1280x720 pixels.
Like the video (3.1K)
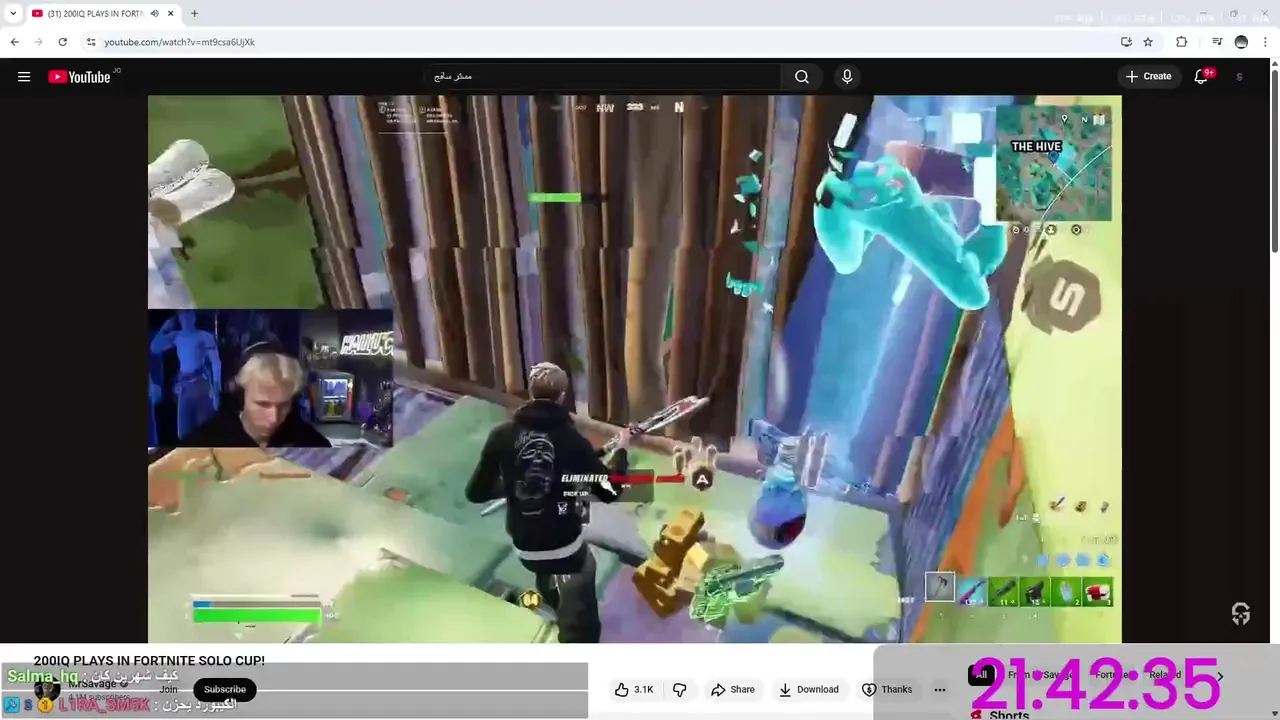(635, 689)
